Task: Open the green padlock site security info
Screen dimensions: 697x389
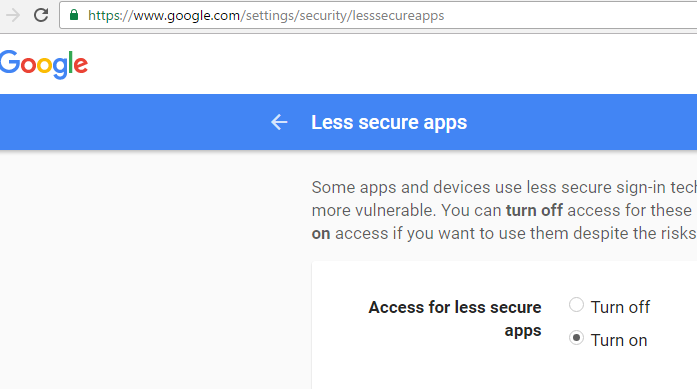Action: point(74,15)
